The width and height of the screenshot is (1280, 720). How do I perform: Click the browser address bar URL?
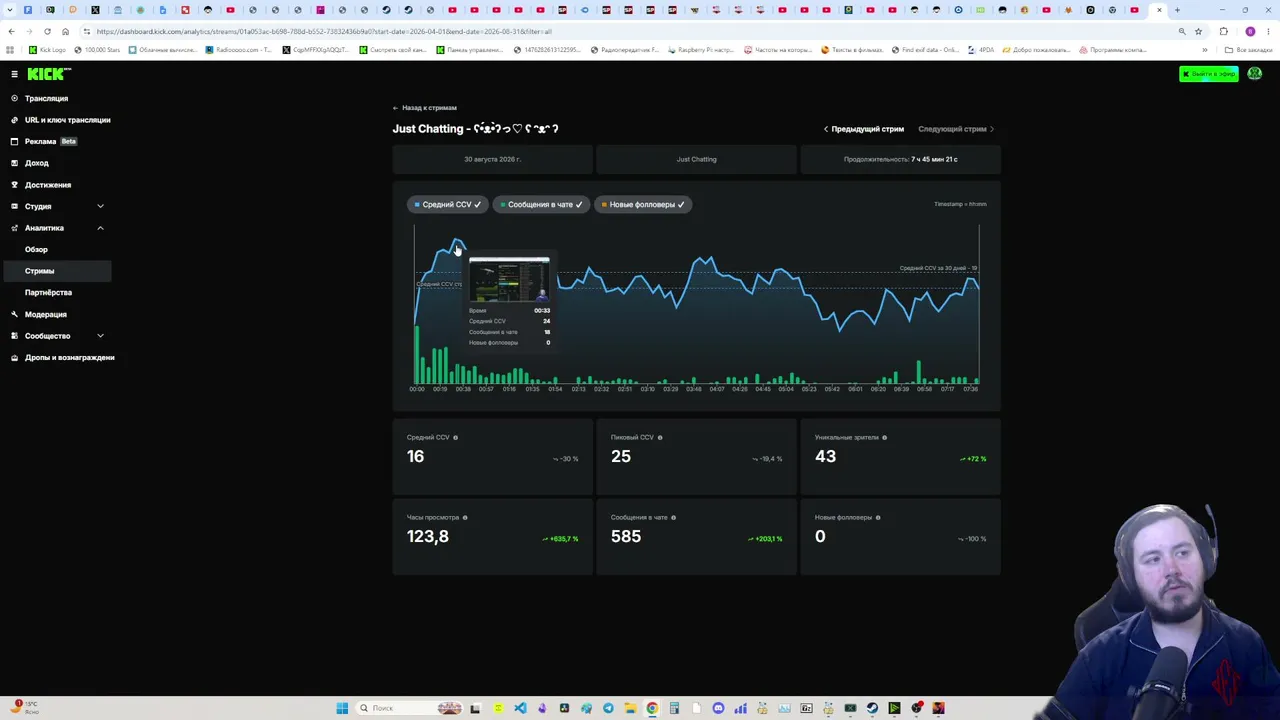pos(324,31)
